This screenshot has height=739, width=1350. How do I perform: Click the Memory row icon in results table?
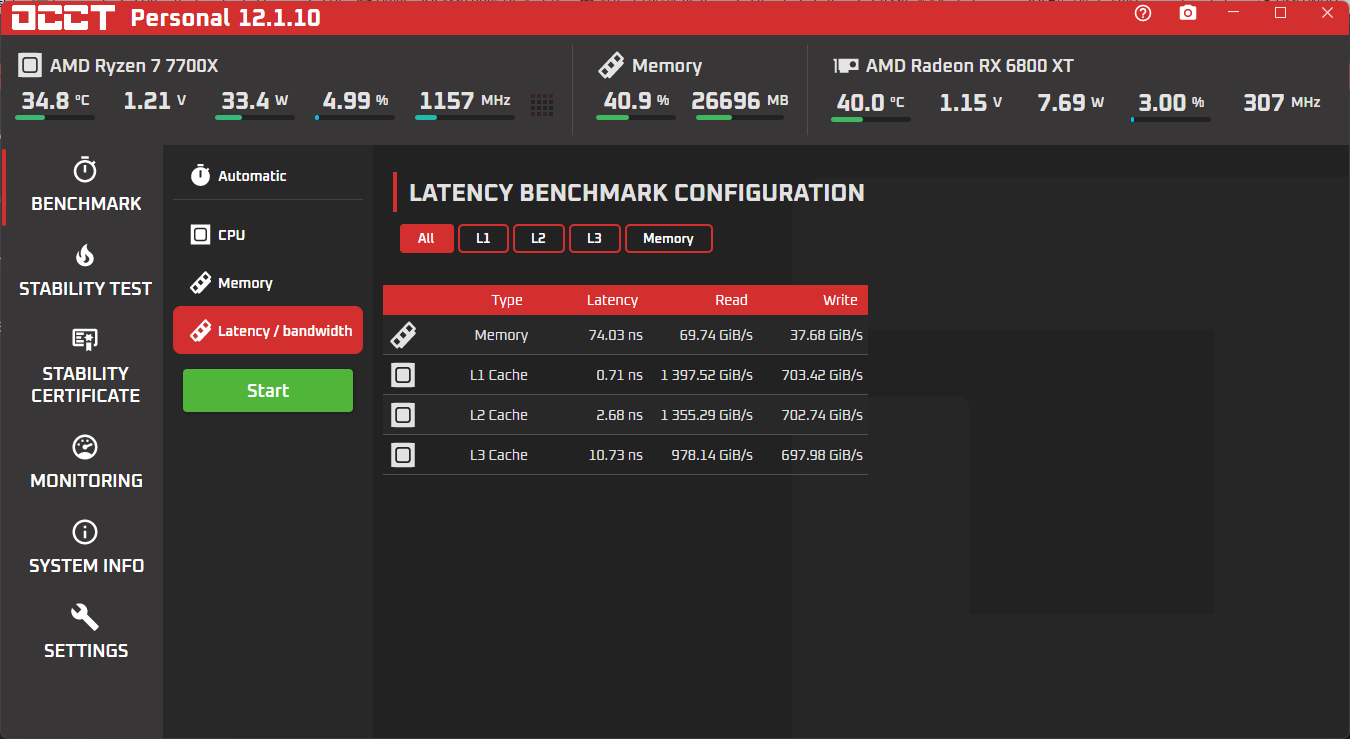[403, 335]
